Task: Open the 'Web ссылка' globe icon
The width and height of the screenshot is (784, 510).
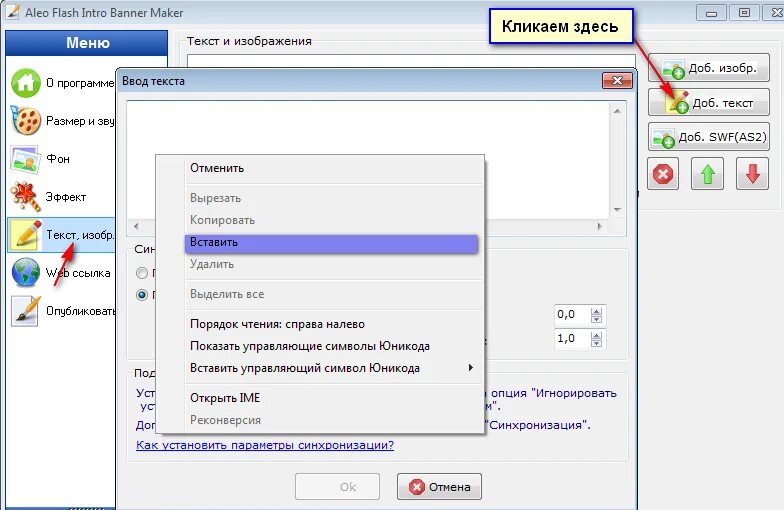Action: click(x=26, y=272)
